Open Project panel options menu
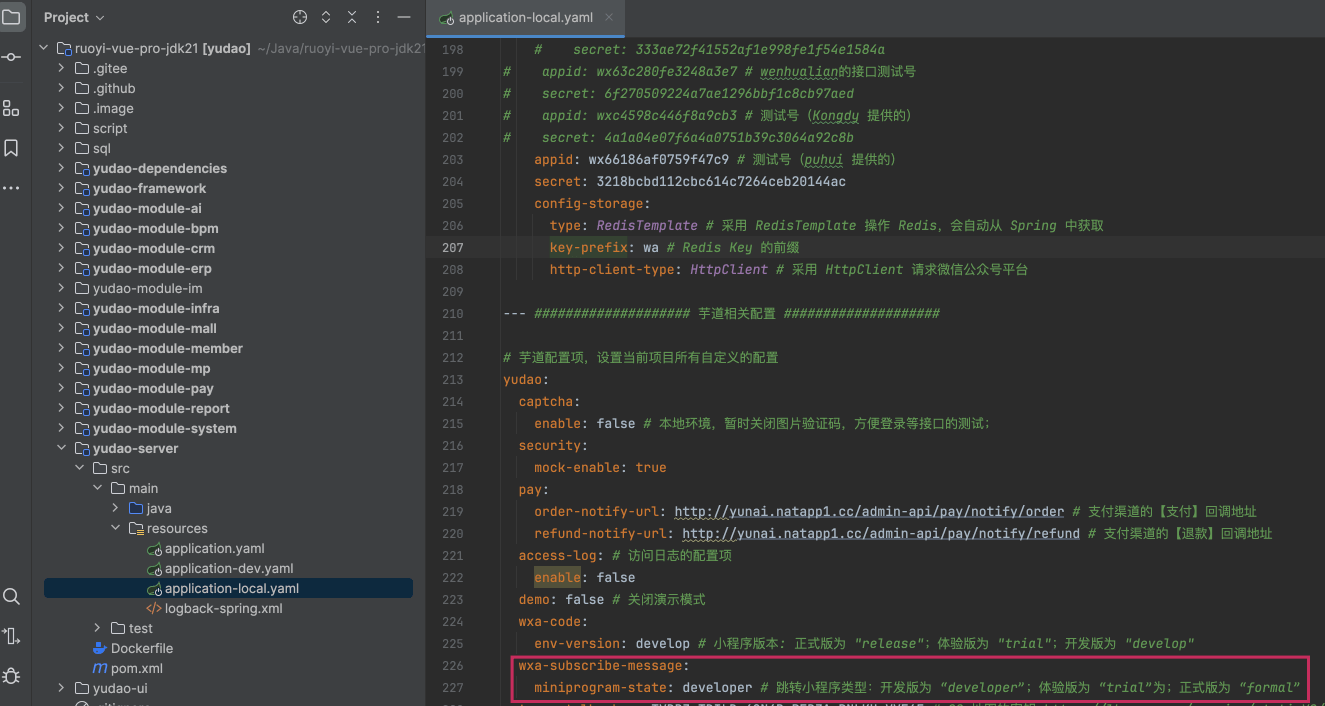 378,17
